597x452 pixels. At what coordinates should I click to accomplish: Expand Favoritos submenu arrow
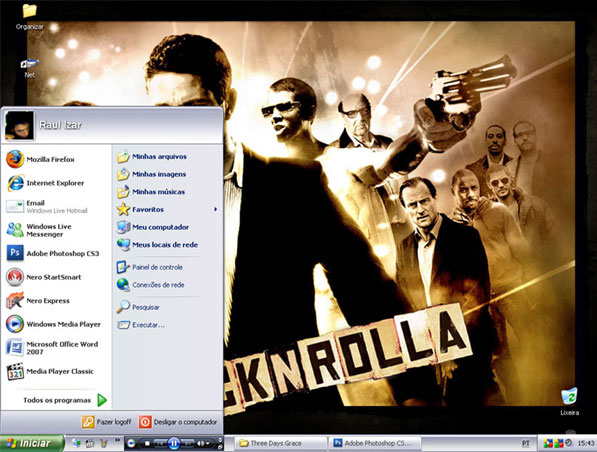215,209
